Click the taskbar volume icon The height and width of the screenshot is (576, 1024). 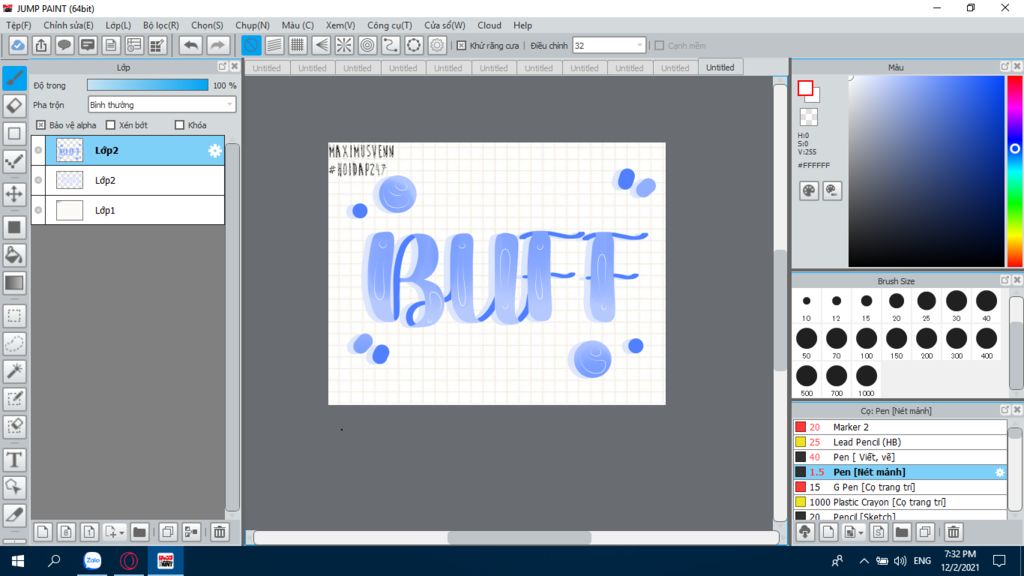pyautogui.click(x=900, y=561)
